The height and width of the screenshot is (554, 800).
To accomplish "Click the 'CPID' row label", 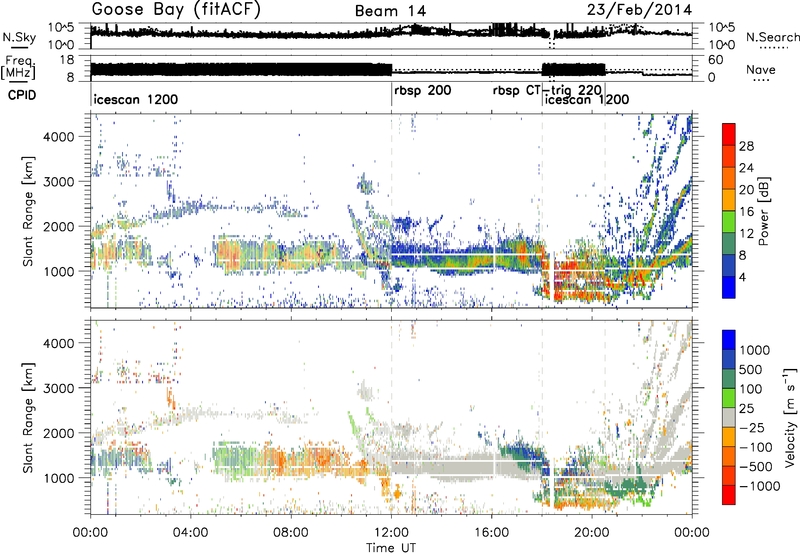I will click(x=22, y=95).
